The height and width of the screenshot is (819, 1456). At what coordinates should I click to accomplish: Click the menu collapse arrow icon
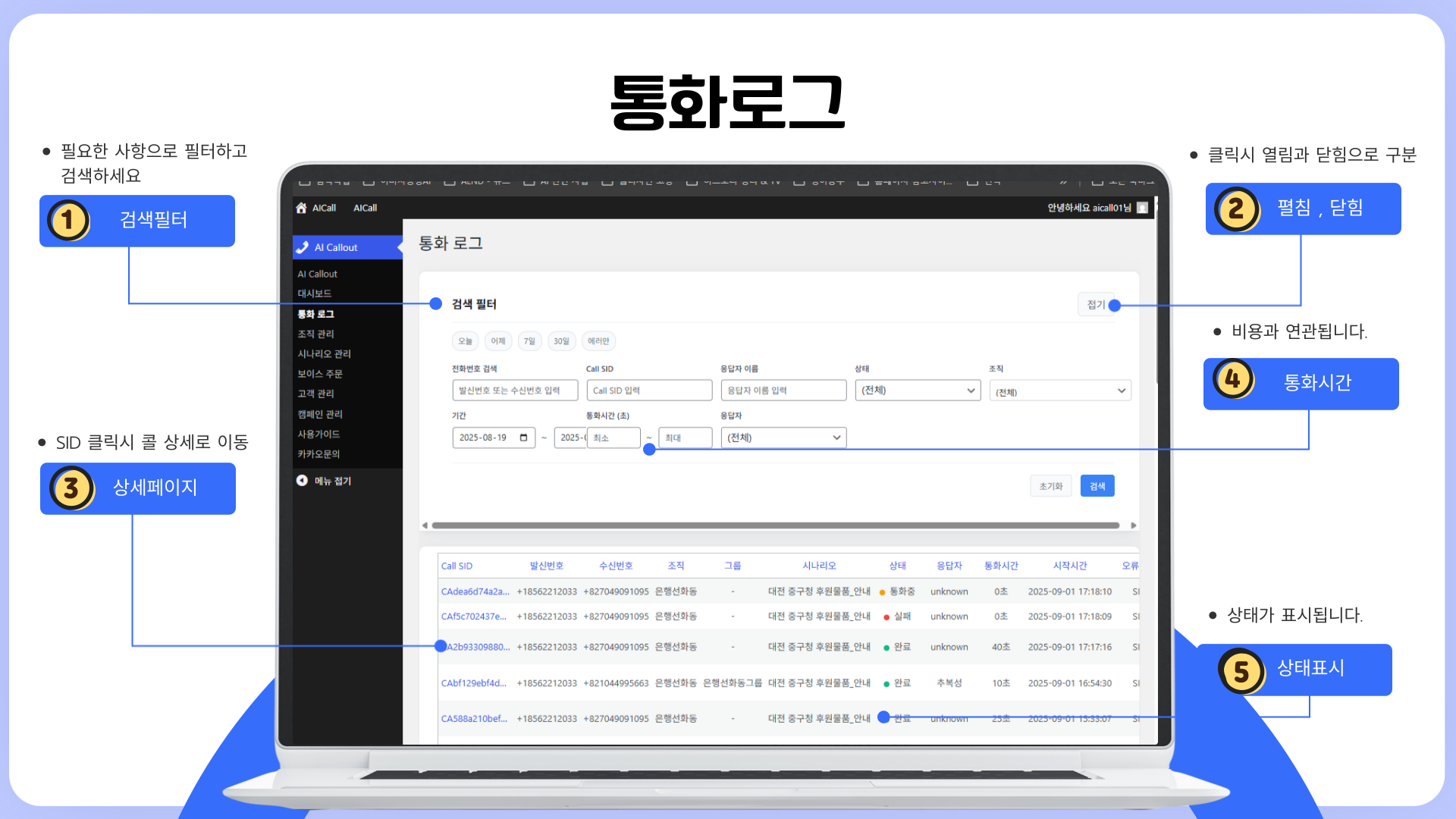(303, 481)
